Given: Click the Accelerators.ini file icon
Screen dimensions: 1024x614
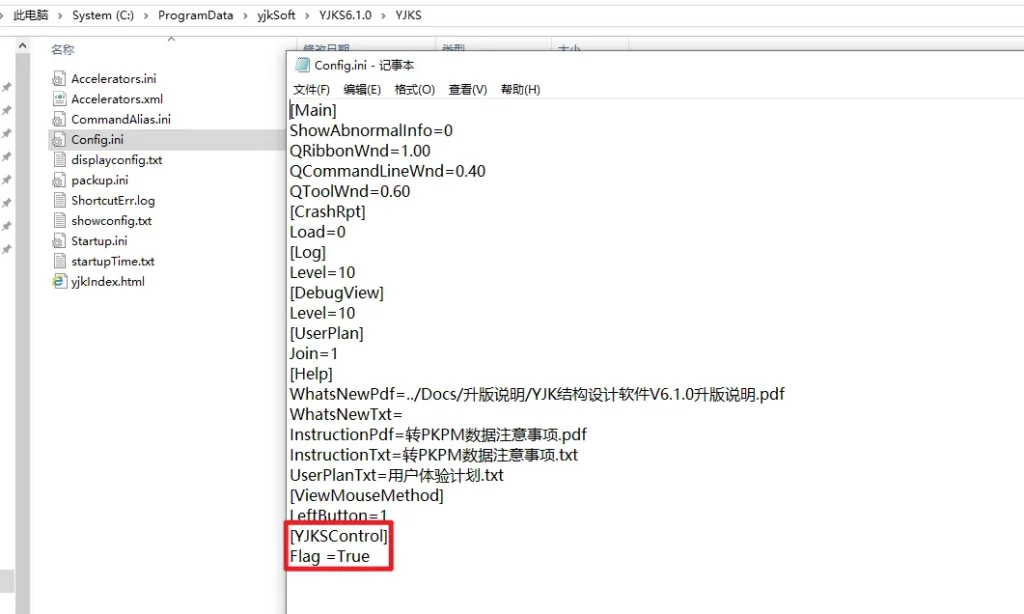Looking at the screenshot, I should [58, 79].
